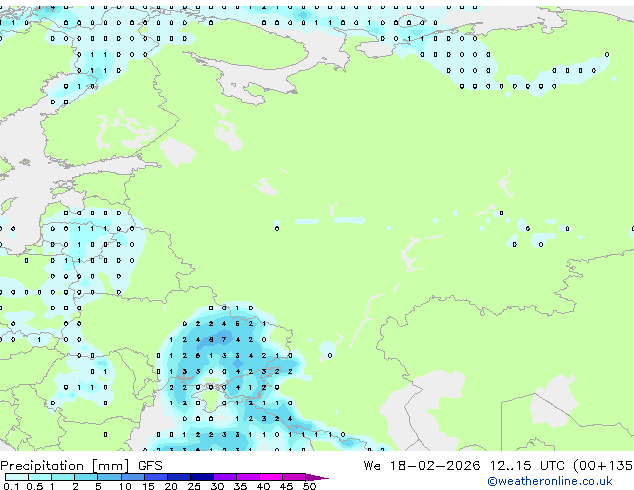
Task: Click the '40' legend scale label
Action: coord(263,486)
